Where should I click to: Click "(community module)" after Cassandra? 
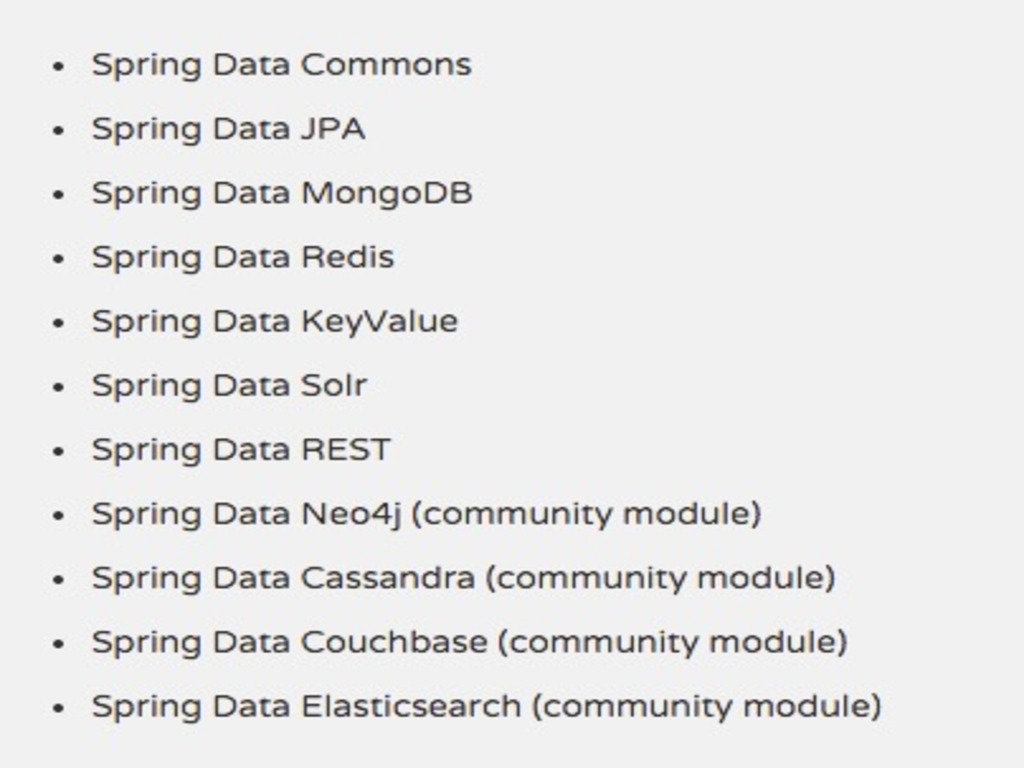661,578
